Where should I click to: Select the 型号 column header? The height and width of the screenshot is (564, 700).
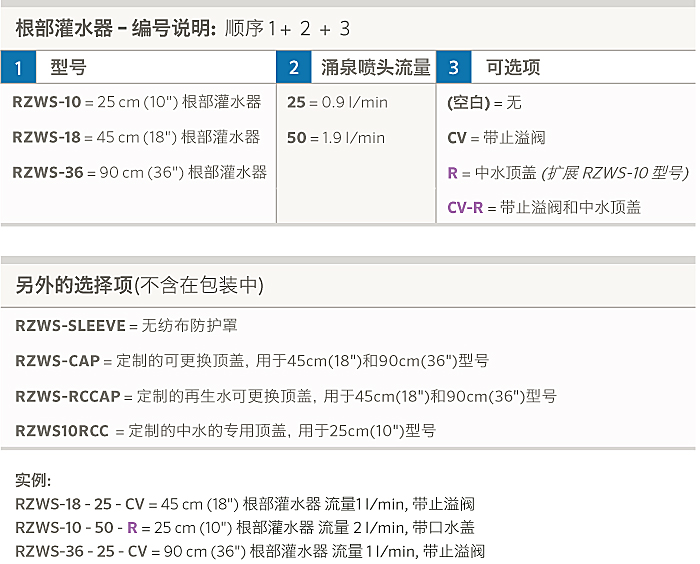pyautogui.click(x=68, y=68)
